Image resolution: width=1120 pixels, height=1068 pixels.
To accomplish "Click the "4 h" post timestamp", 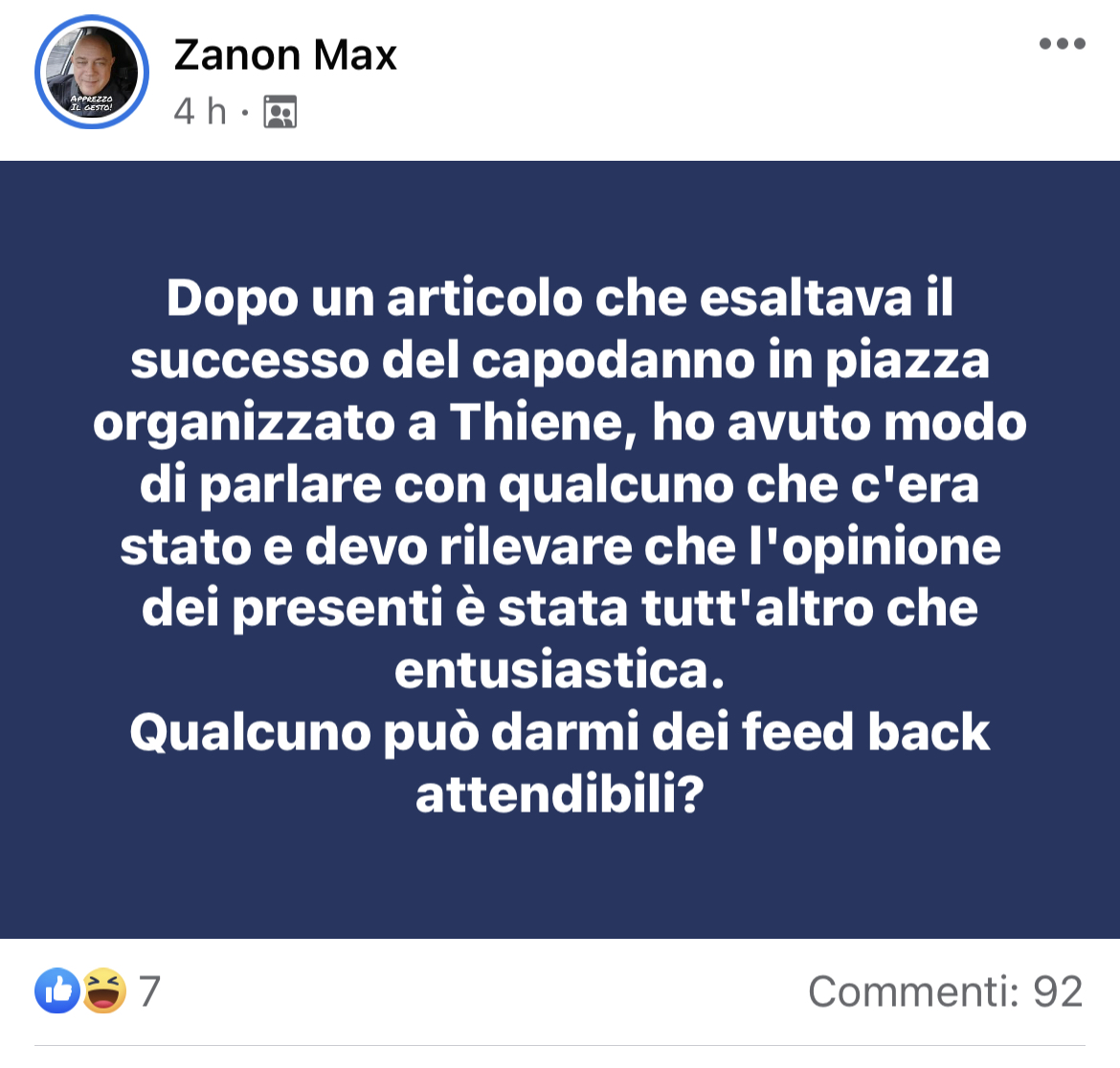I will point(200,111).
